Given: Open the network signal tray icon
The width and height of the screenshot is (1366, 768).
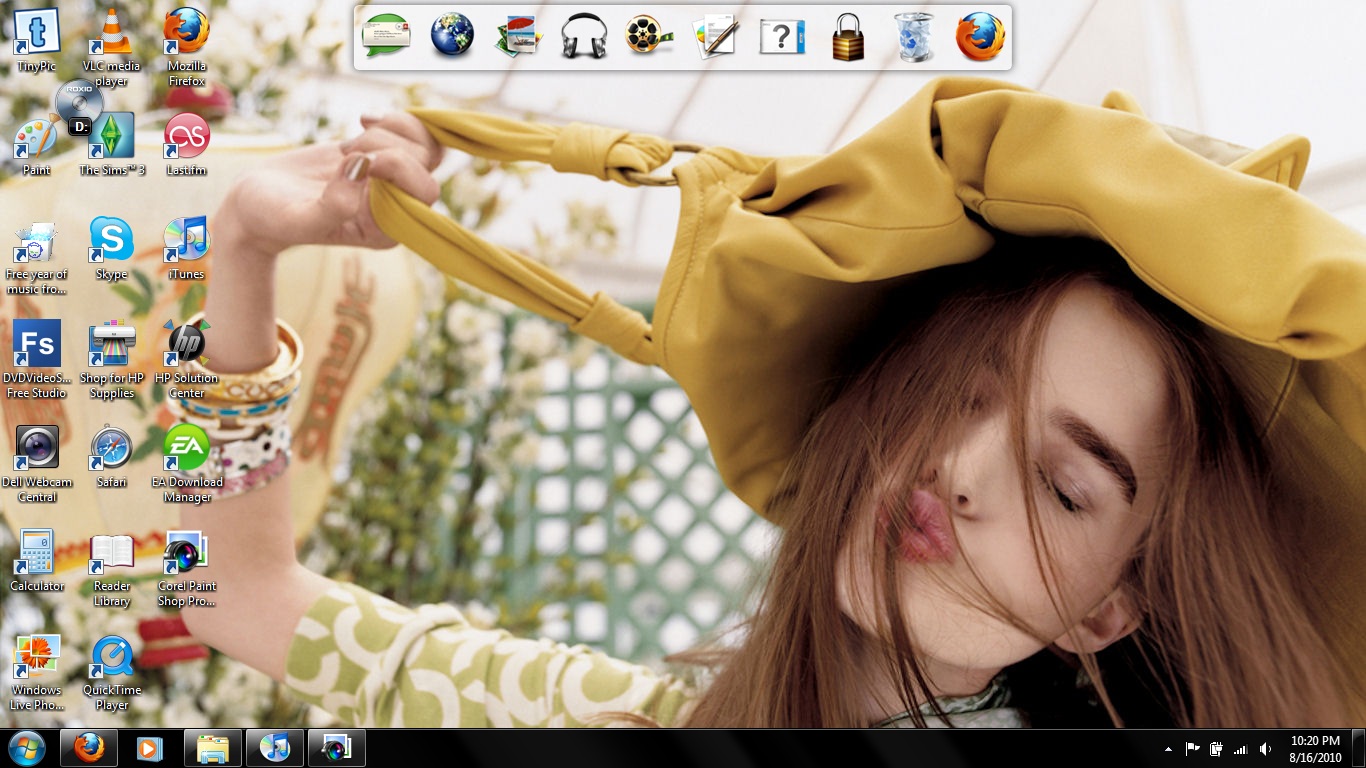Looking at the screenshot, I should coord(1241,749).
